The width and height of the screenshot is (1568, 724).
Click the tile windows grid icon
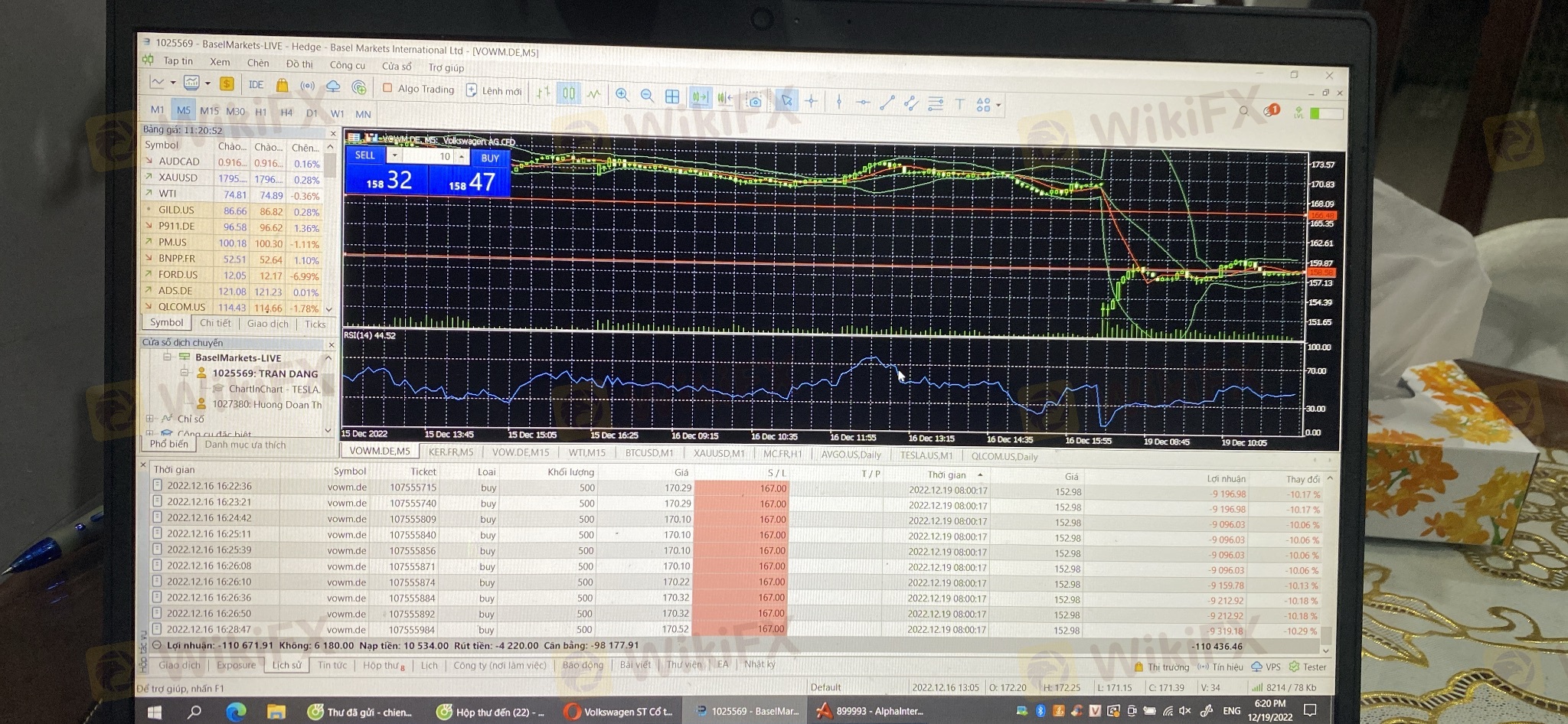(672, 96)
